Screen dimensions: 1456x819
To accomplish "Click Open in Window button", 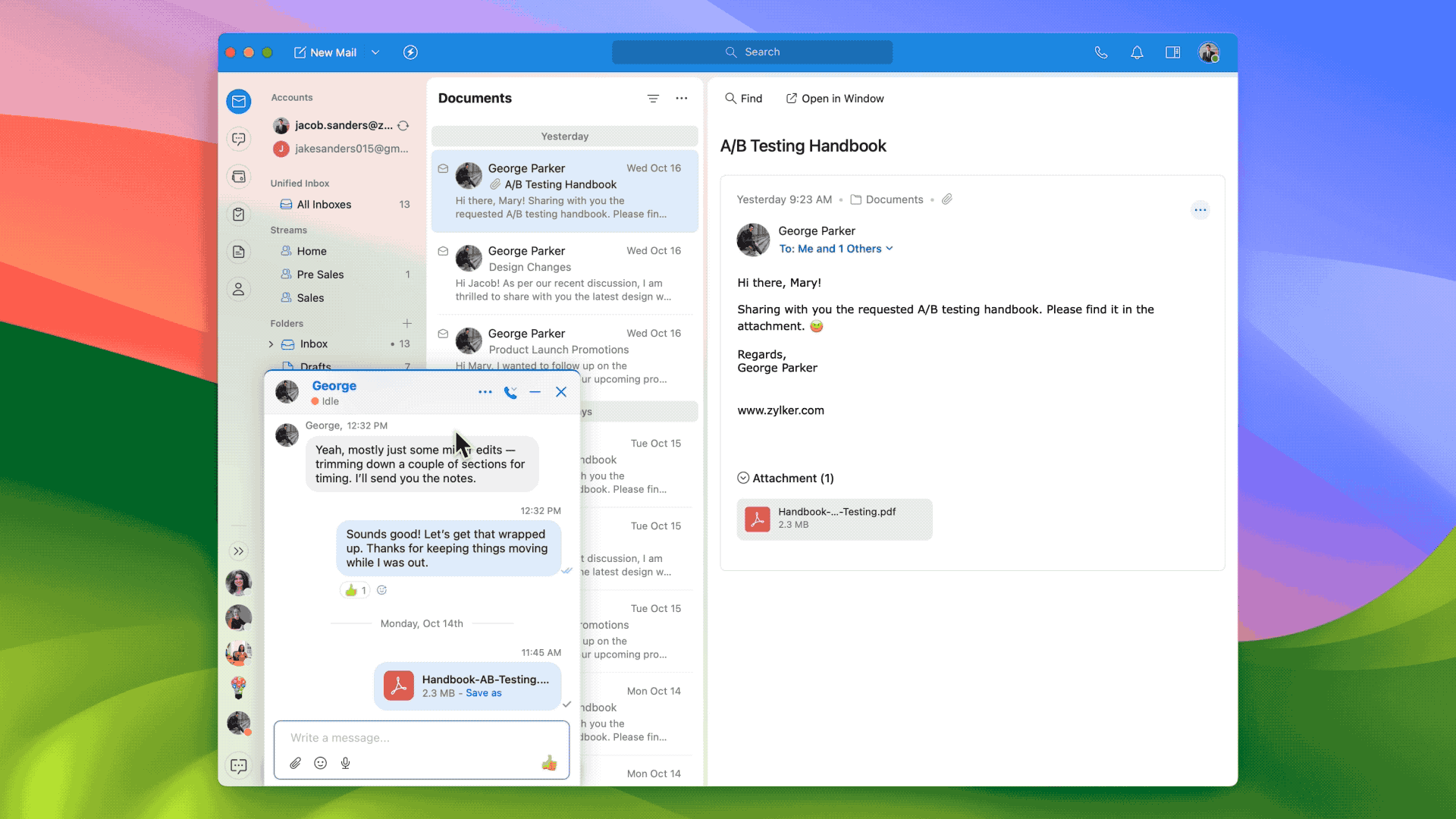I will pos(835,99).
